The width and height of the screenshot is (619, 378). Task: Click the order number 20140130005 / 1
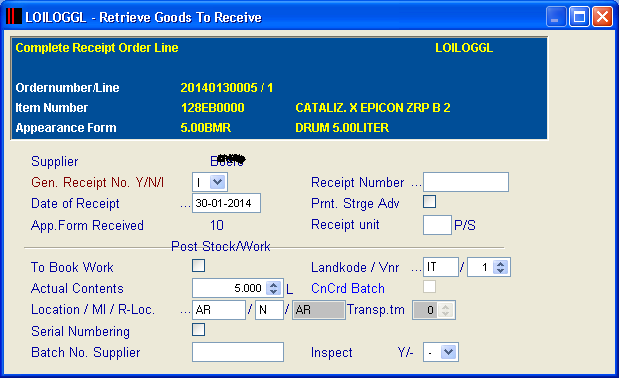227,88
